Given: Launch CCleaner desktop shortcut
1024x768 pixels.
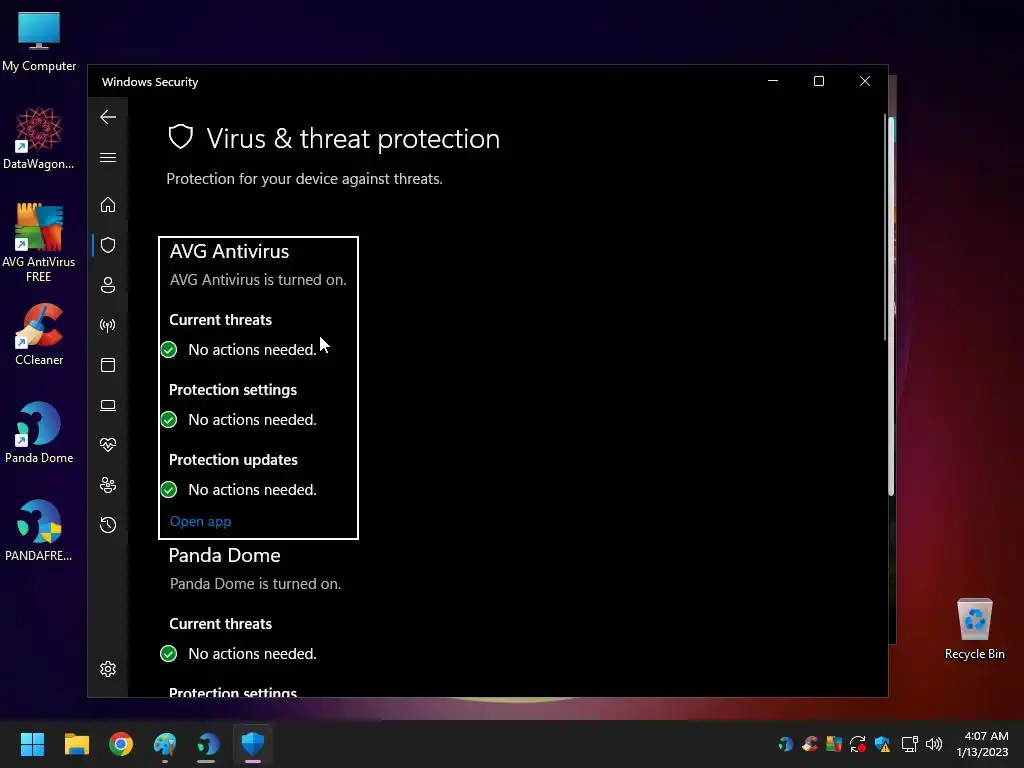Looking at the screenshot, I should (39, 334).
